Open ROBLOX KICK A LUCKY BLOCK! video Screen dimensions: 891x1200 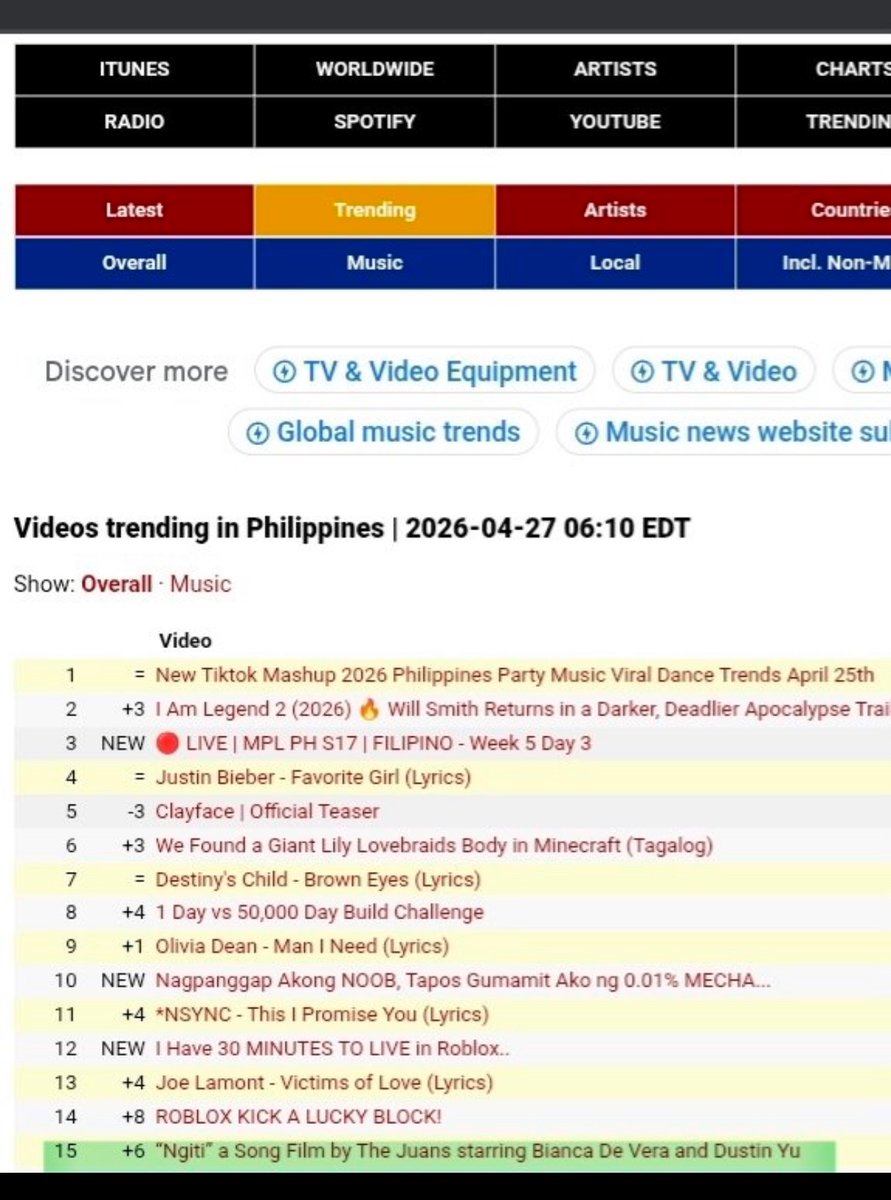pyautogui.click(x=298, y=1116)
